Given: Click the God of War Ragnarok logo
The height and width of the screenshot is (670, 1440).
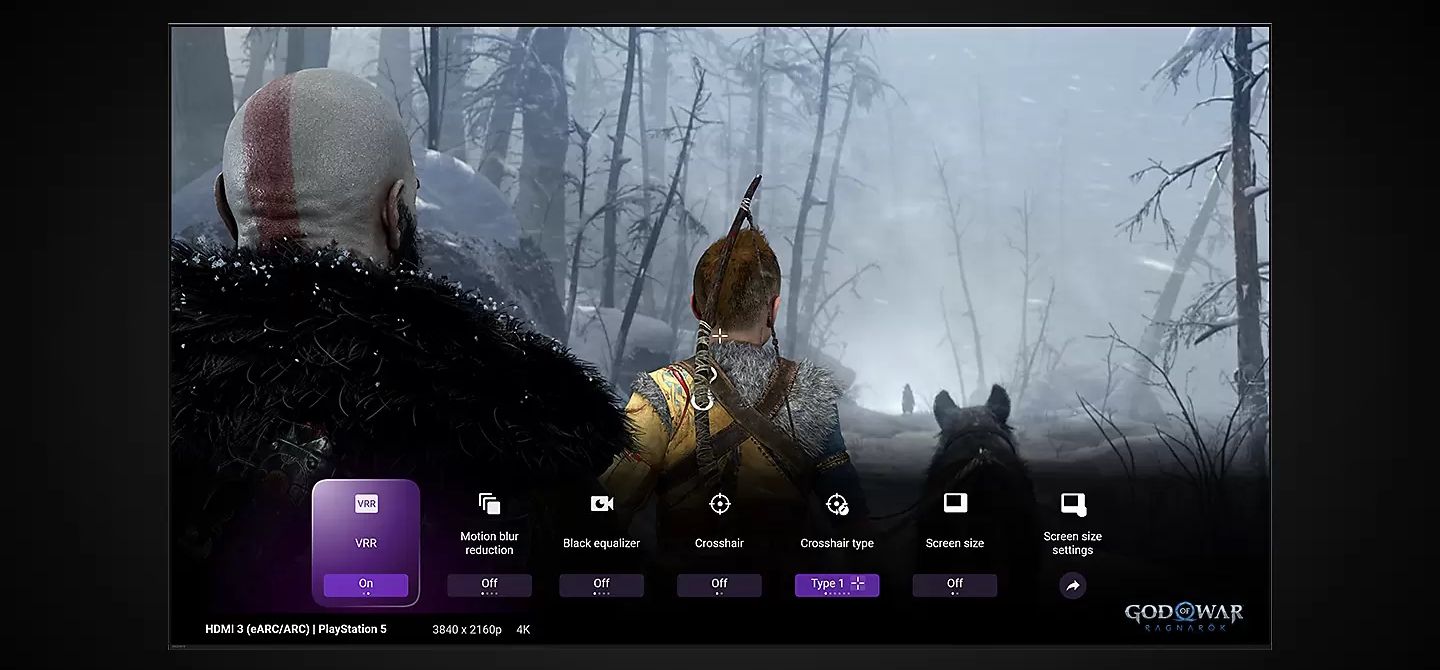Looking at the screenshot, I should (1185, 614).
